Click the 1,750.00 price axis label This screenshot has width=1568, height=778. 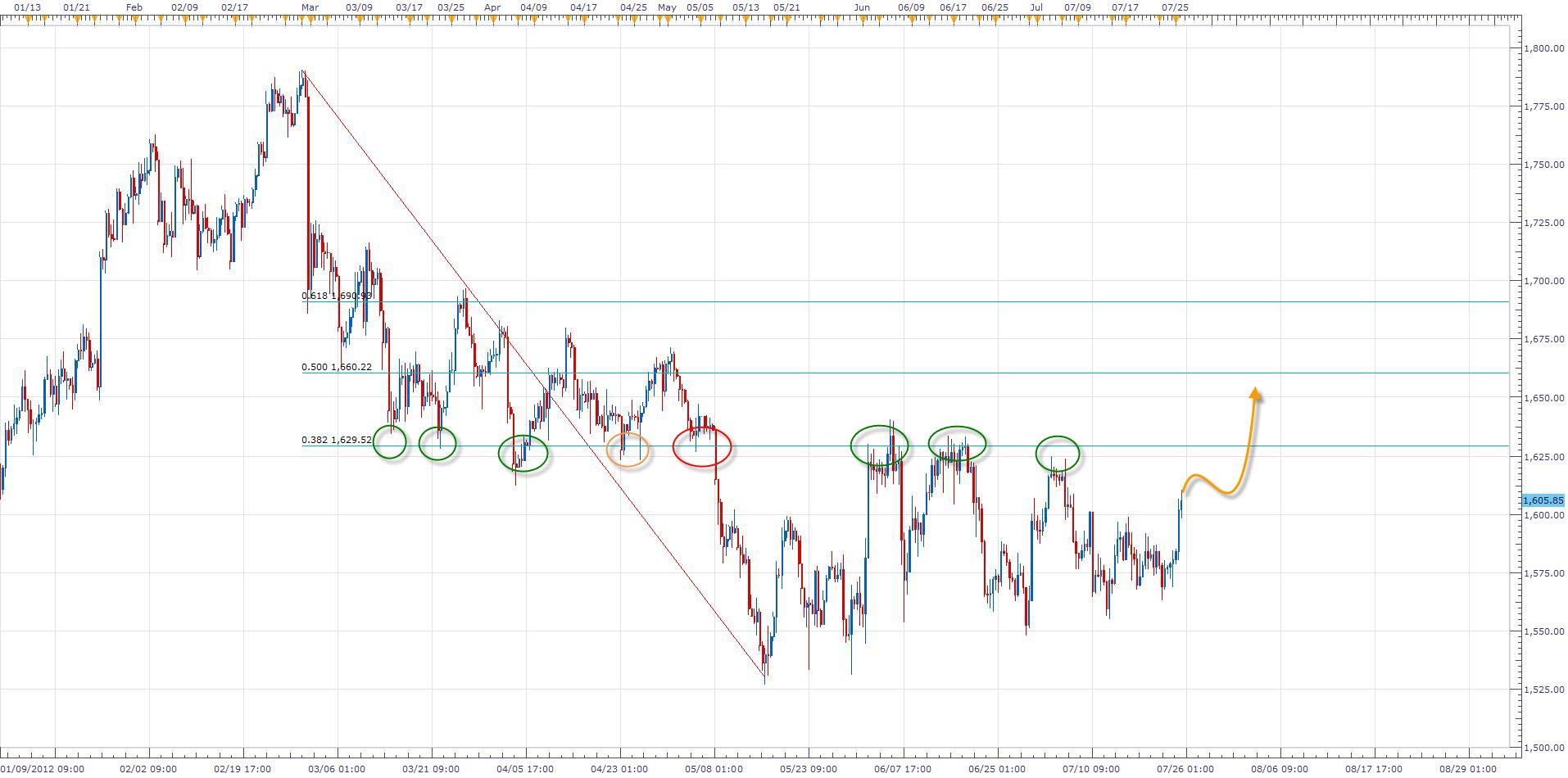[x=1543, y=165]
